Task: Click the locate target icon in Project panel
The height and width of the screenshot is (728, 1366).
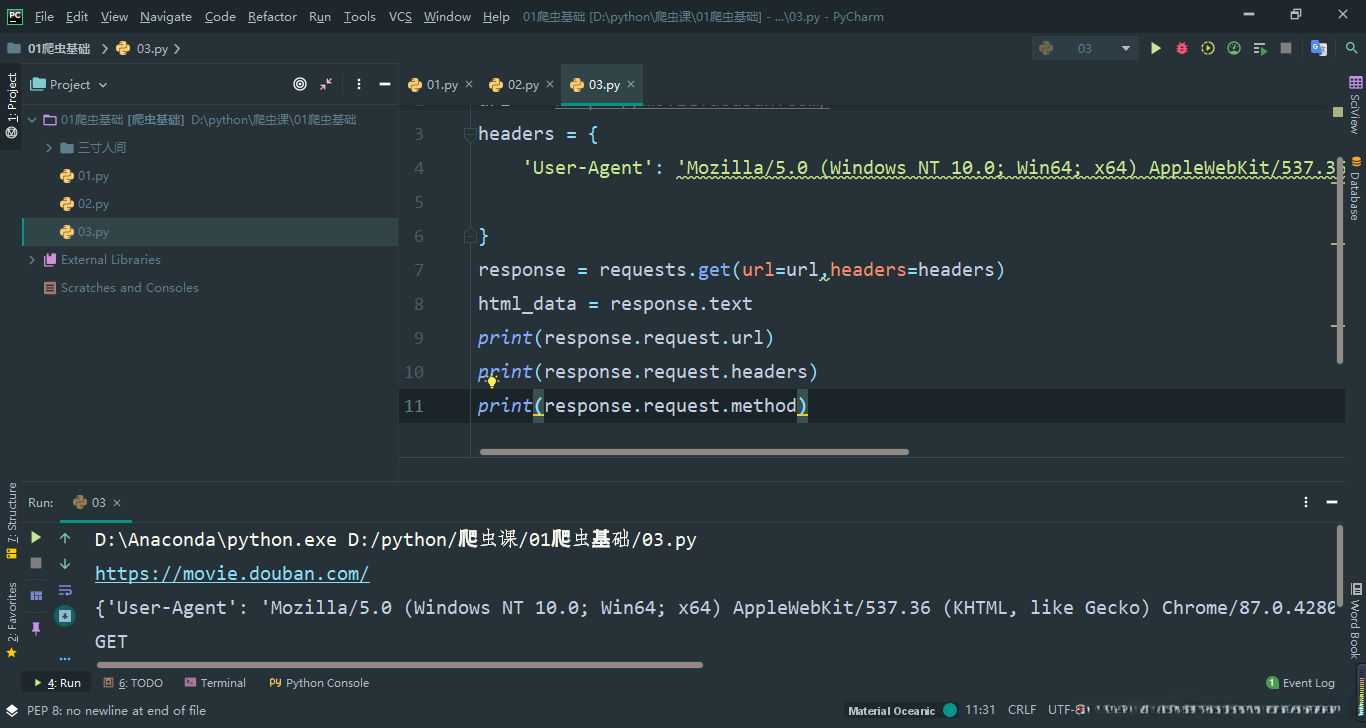Action: [300, 85]
